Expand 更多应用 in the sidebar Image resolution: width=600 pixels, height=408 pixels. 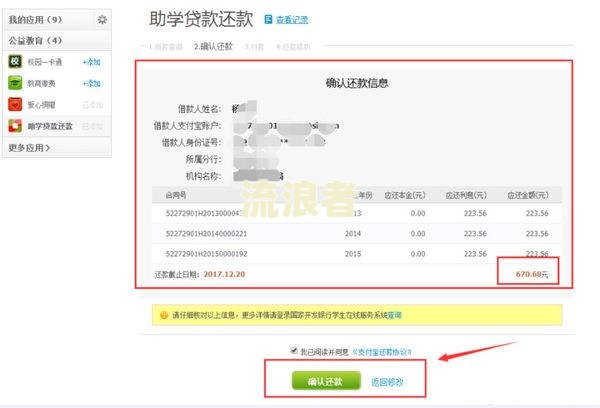(29, 148)
